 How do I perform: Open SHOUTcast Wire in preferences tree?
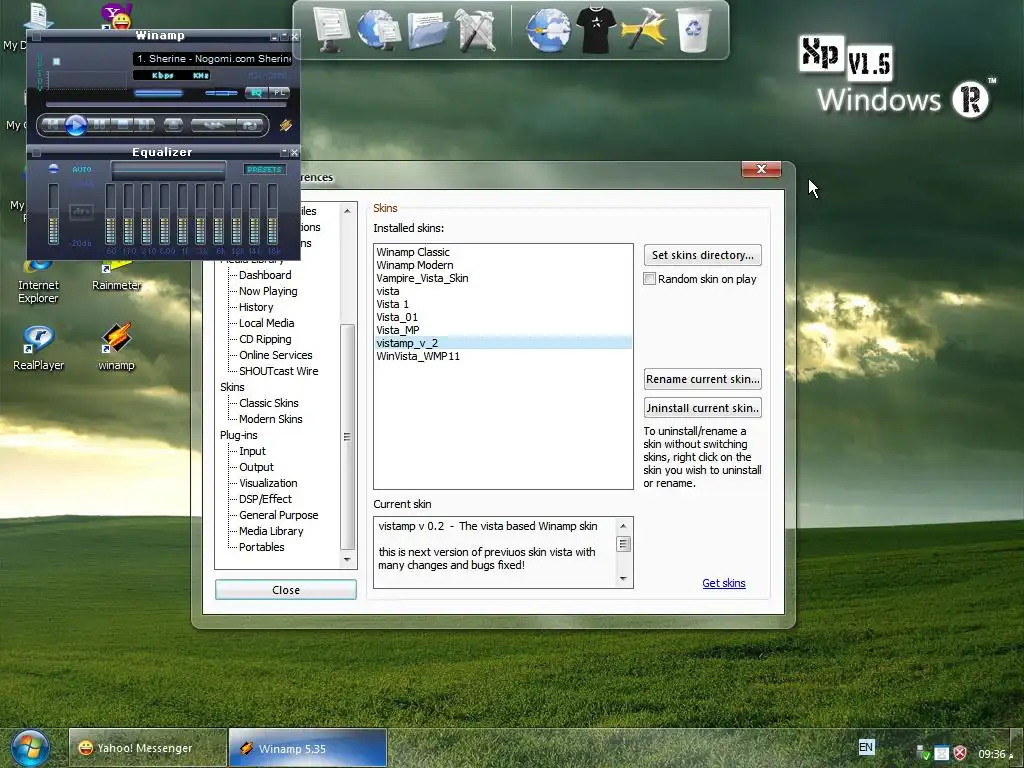click(x=279, y=372)
